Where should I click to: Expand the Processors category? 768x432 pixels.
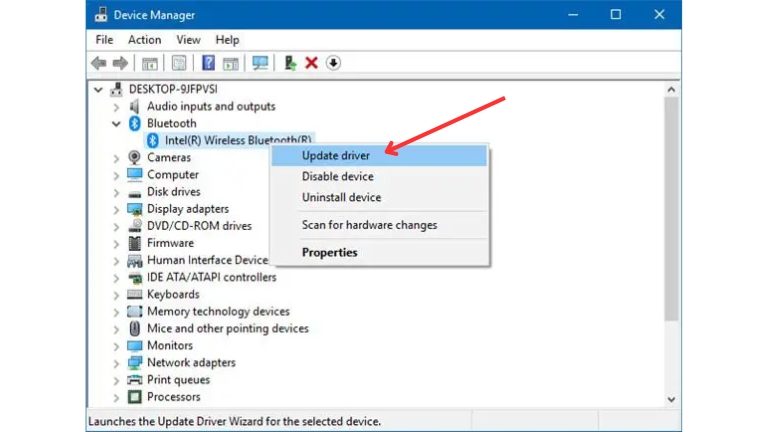click(x=116, y=397)
